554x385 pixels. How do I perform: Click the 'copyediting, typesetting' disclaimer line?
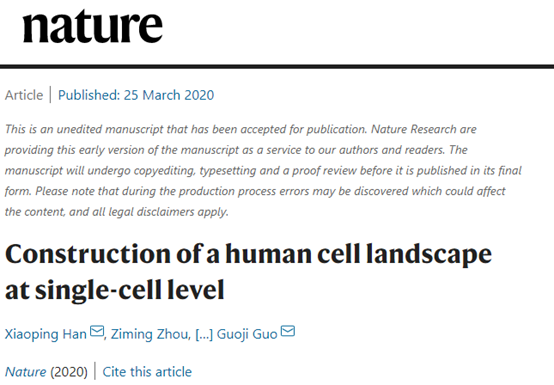tap(263, 171)
